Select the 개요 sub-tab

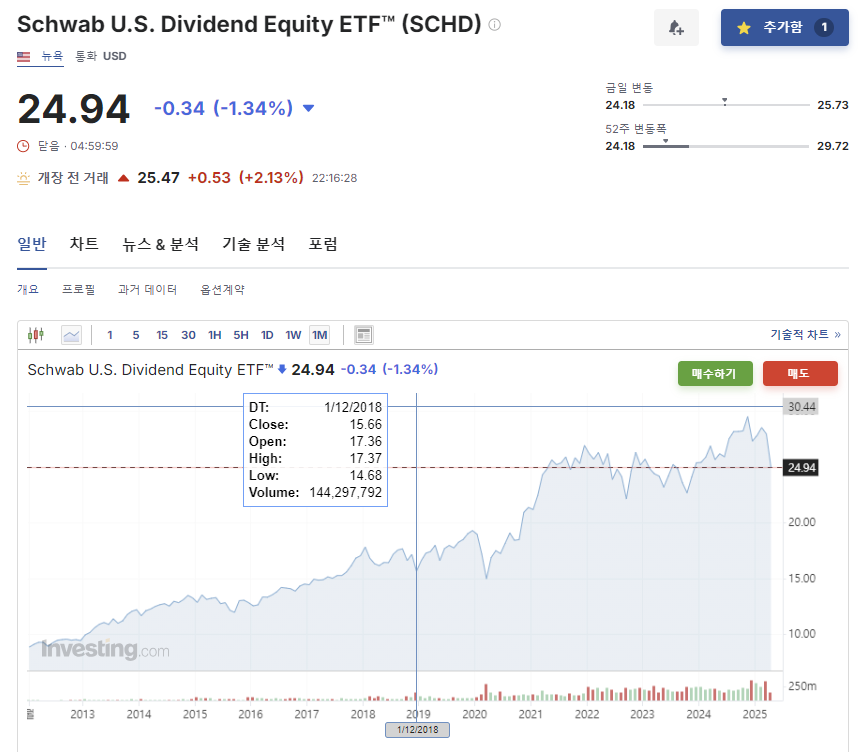tap(28, 290)
